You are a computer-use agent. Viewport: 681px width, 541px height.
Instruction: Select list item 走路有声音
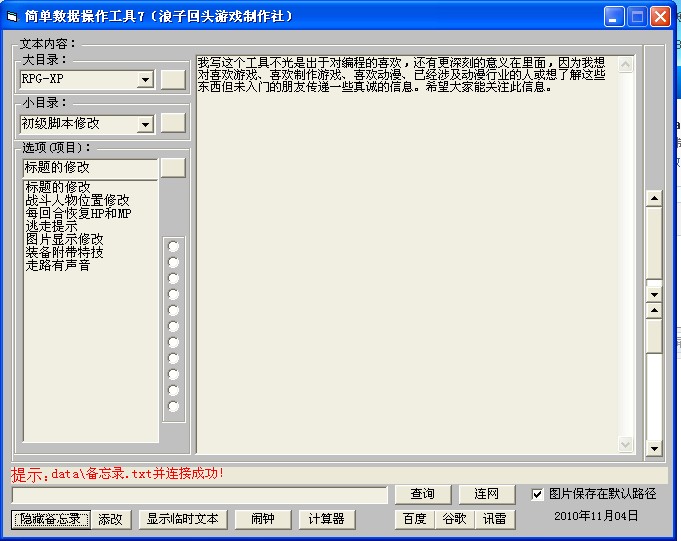(58, 265)
